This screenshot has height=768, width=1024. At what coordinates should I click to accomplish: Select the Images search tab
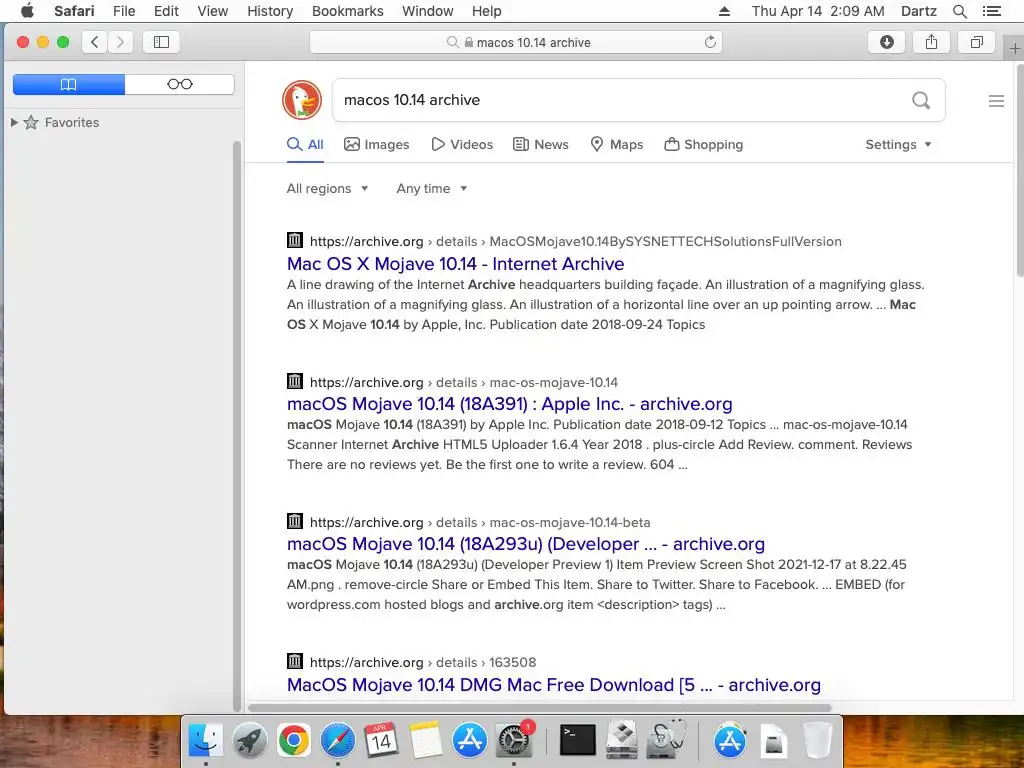[377, 144]
